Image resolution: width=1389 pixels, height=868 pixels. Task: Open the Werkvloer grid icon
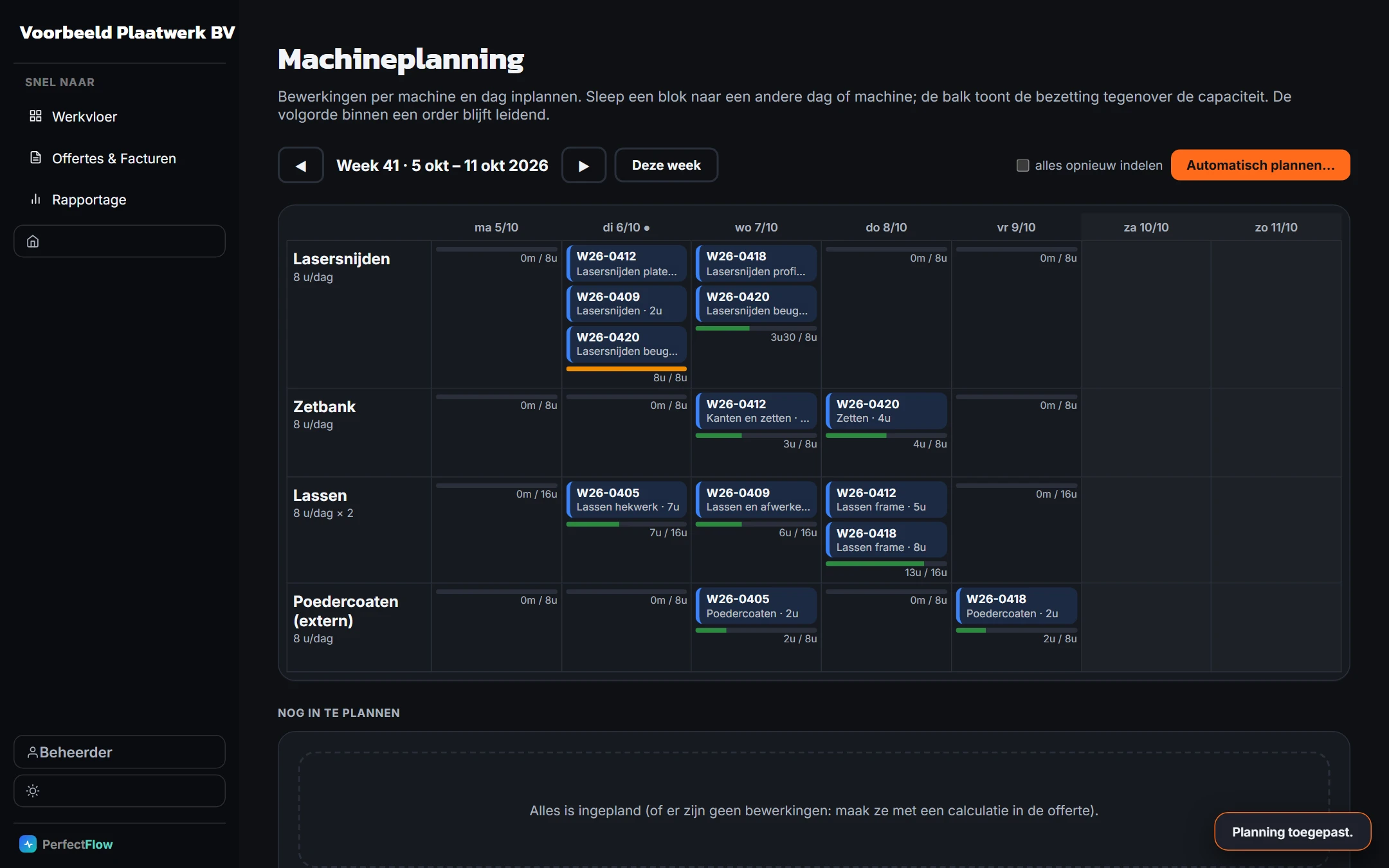point(35,116)
